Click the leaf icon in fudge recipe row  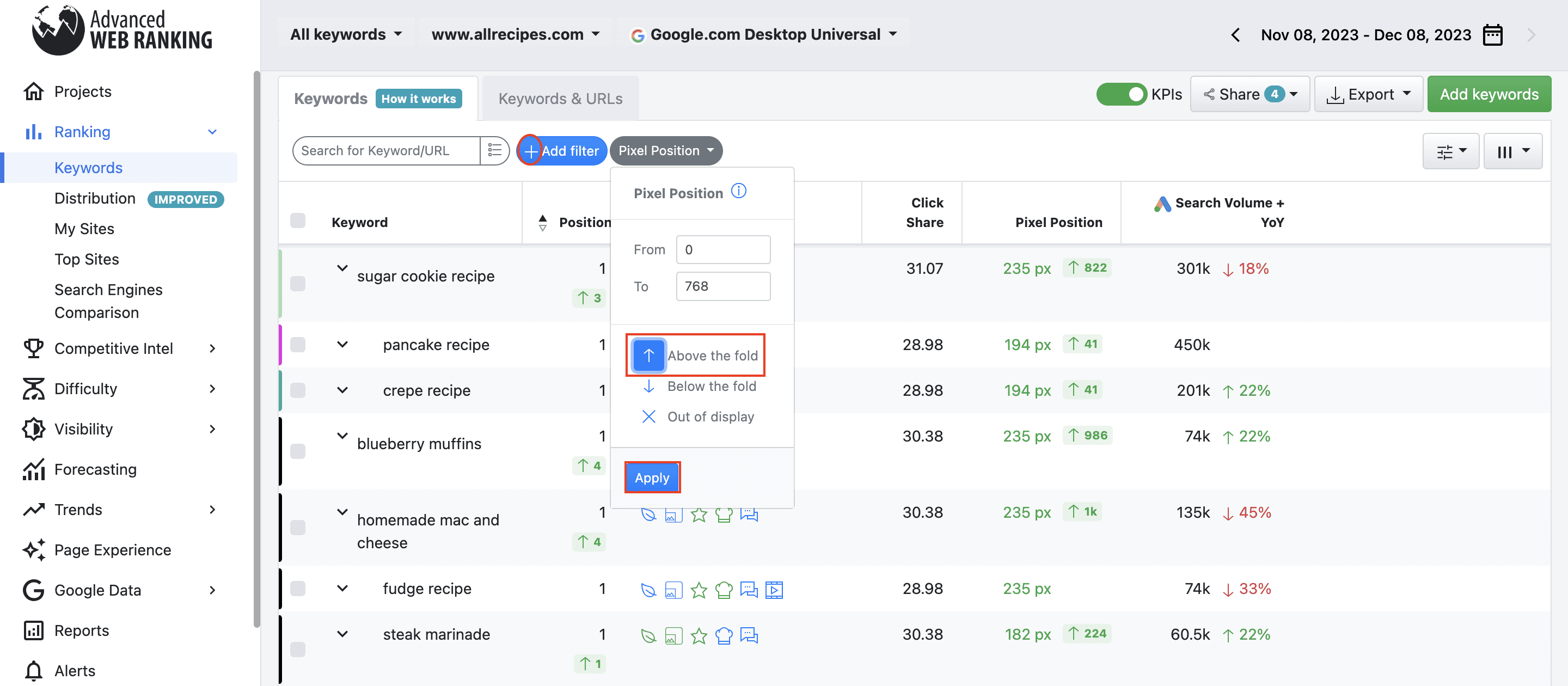[x=648, y=589]
